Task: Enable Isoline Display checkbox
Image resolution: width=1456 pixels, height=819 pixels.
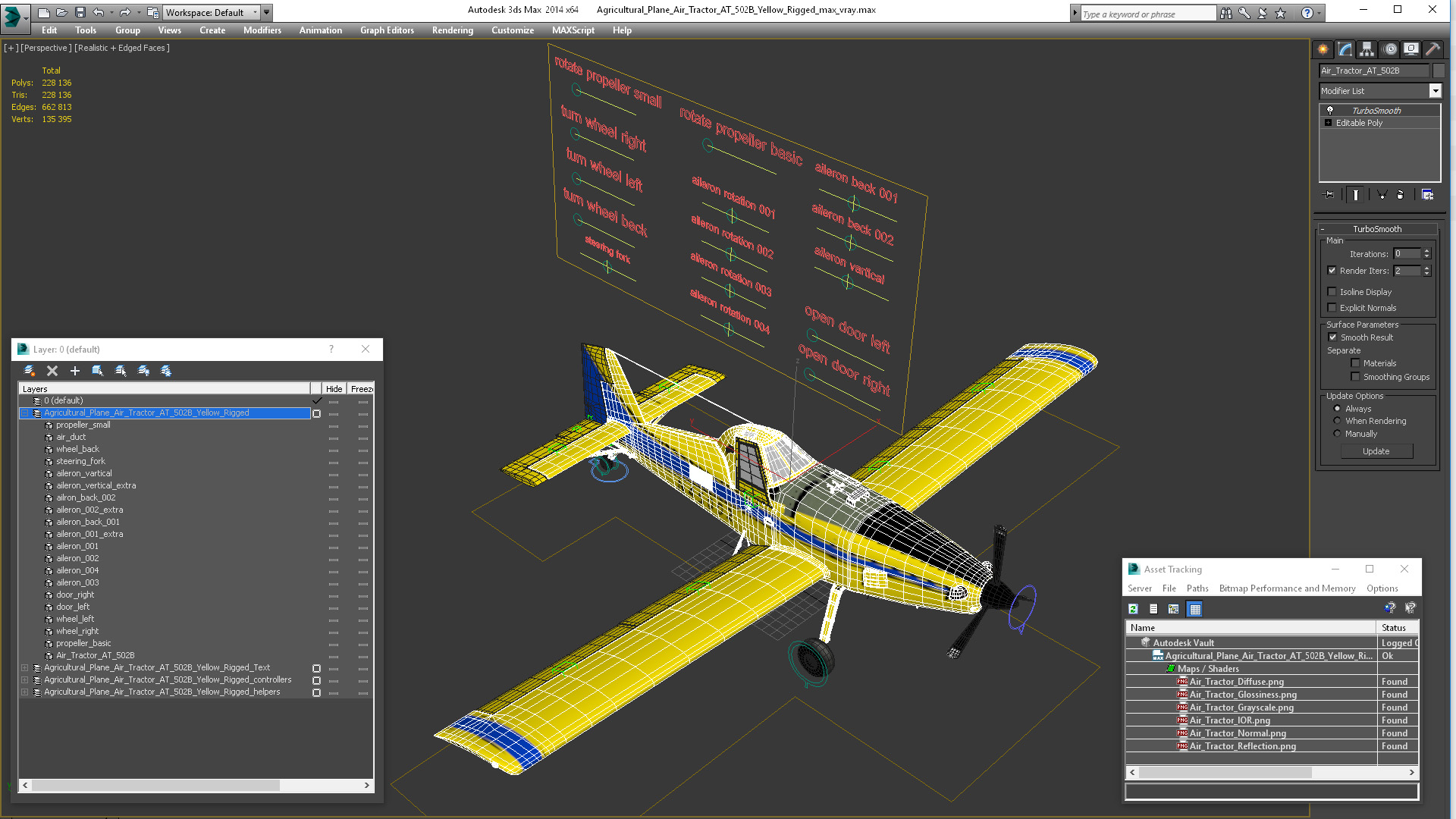Action: click(1332, 292)
